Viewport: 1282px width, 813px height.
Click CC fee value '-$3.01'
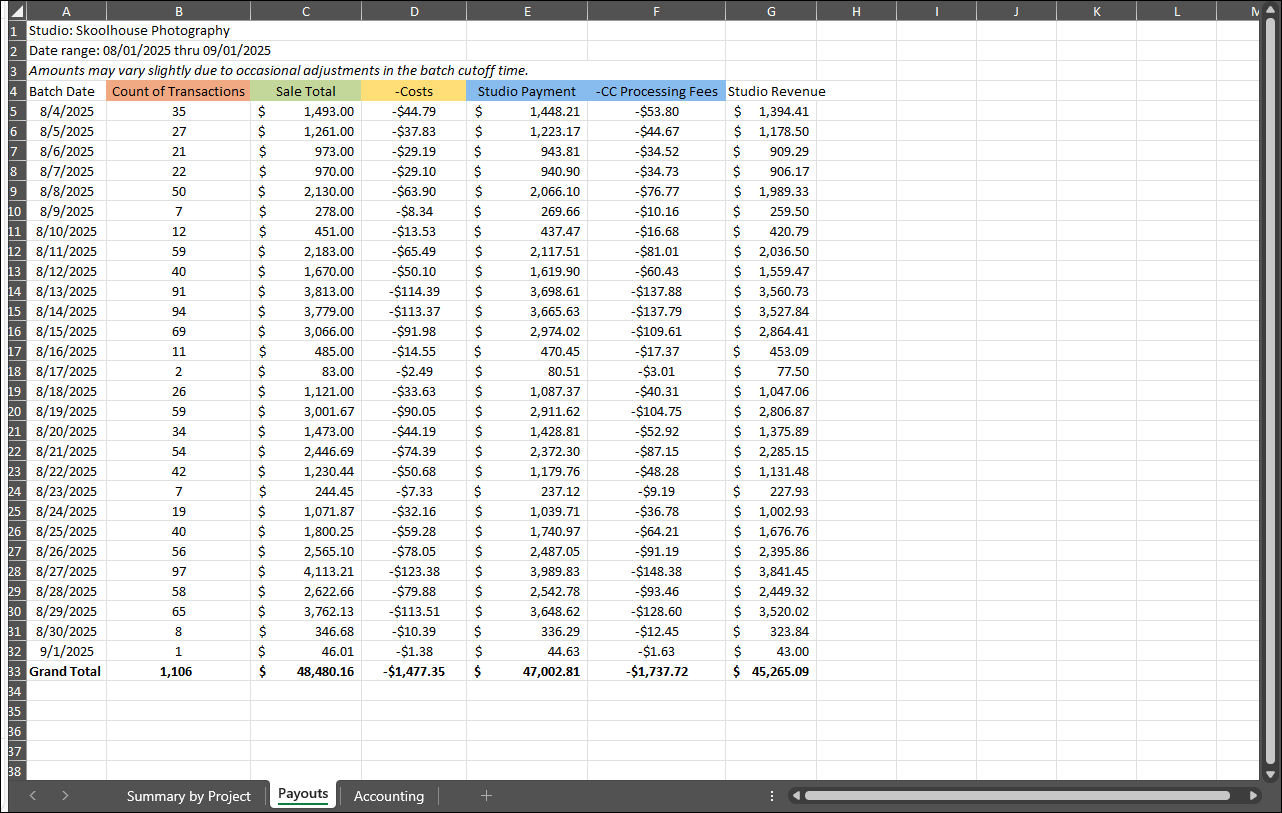[656, 371]
